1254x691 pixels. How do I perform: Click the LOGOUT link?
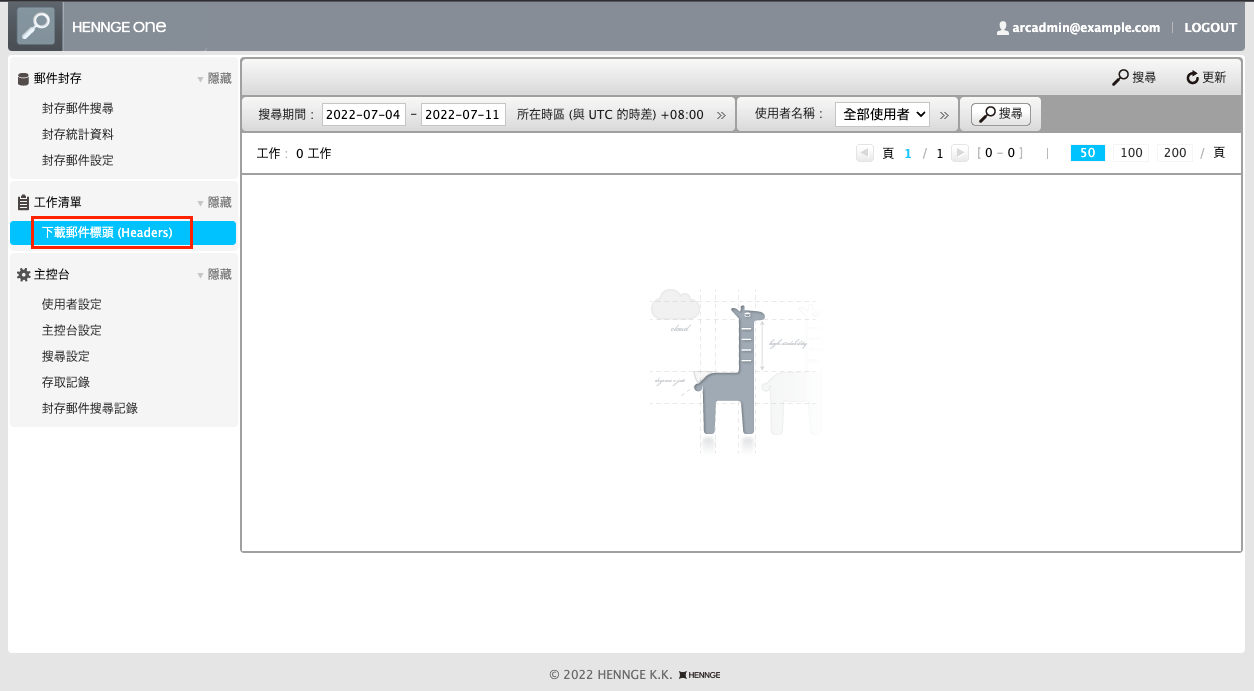tap(1210, 28)
